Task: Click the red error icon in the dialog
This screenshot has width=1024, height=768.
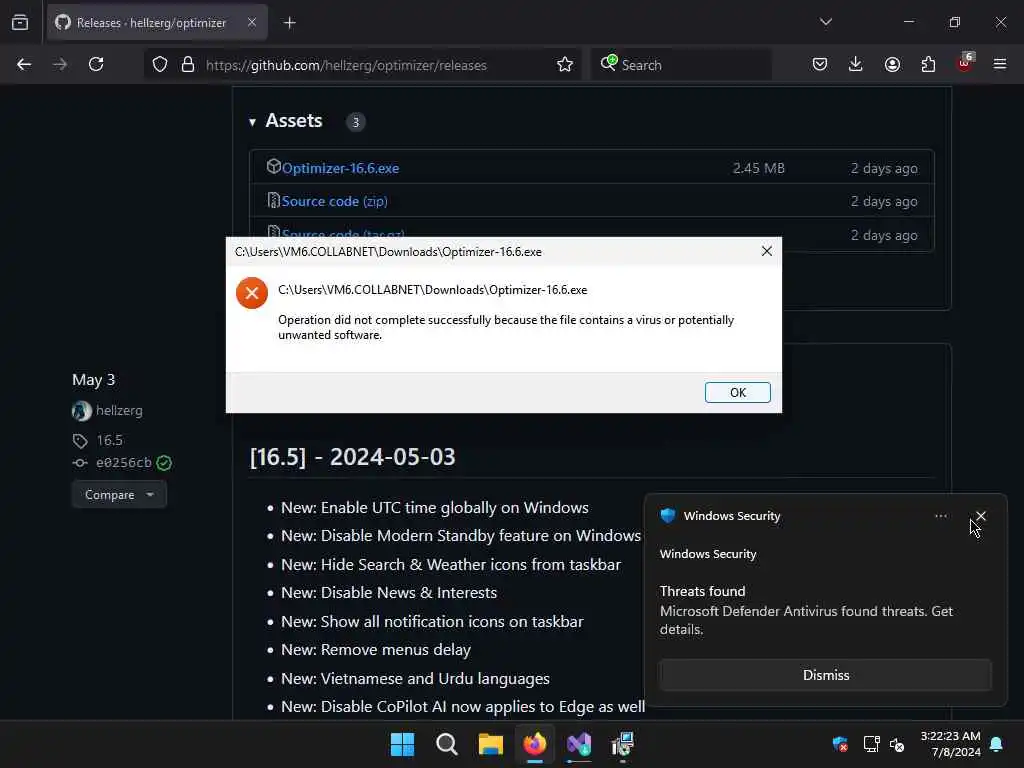Action: [251, 293]
